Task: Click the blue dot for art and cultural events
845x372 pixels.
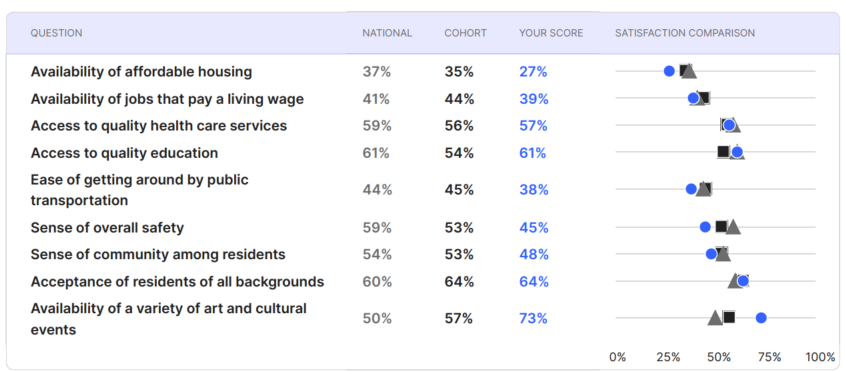Action: (x=761, y=318)
